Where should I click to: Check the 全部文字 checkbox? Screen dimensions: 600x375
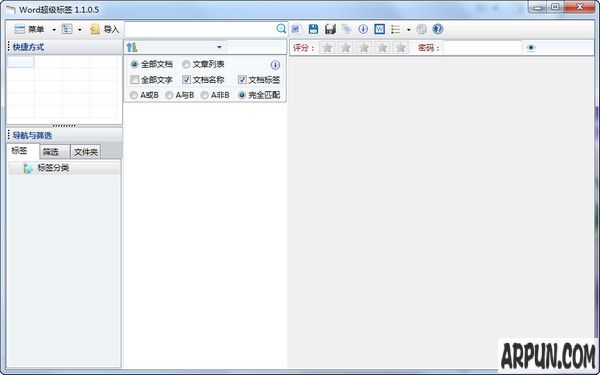[x=152, y=80]
